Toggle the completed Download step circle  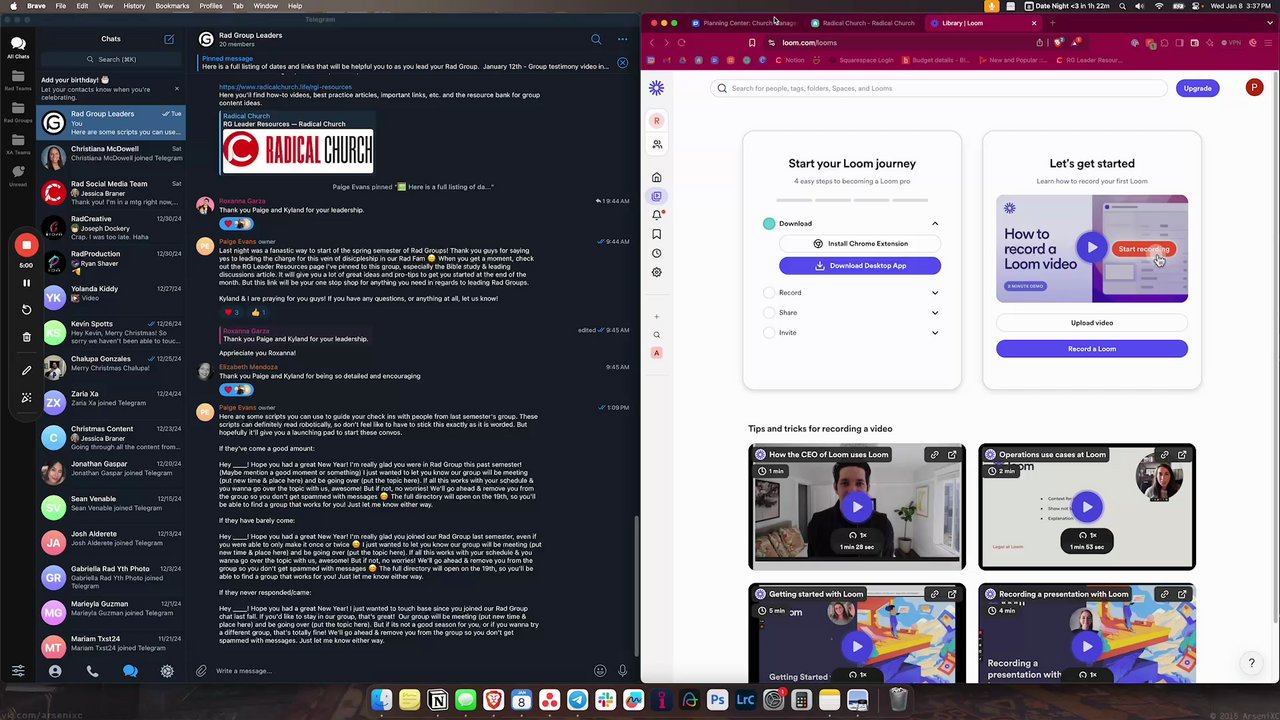pyautogui.click(x=769, y=224)
